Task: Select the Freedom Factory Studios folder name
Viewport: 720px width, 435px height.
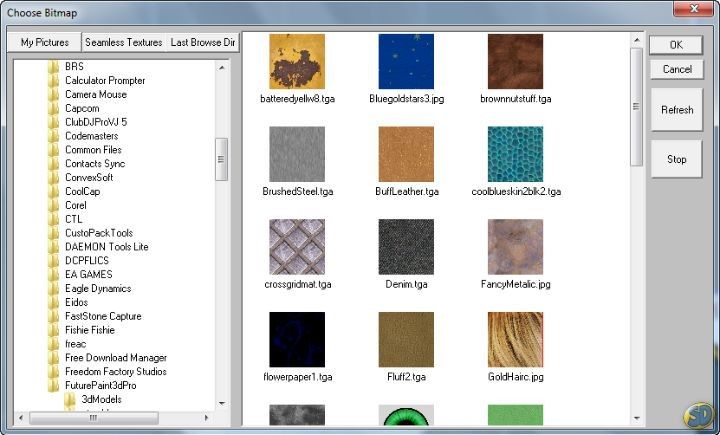Action: click(x=116, y=372)
